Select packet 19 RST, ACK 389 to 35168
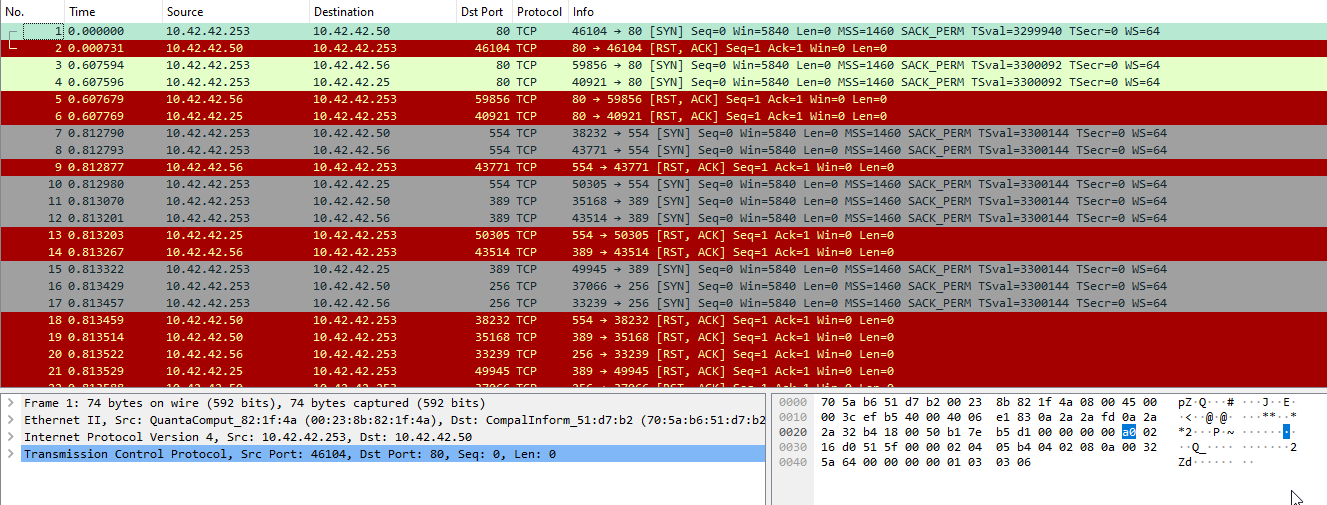This screenshot has height=505, width=1327. (663, 337)
